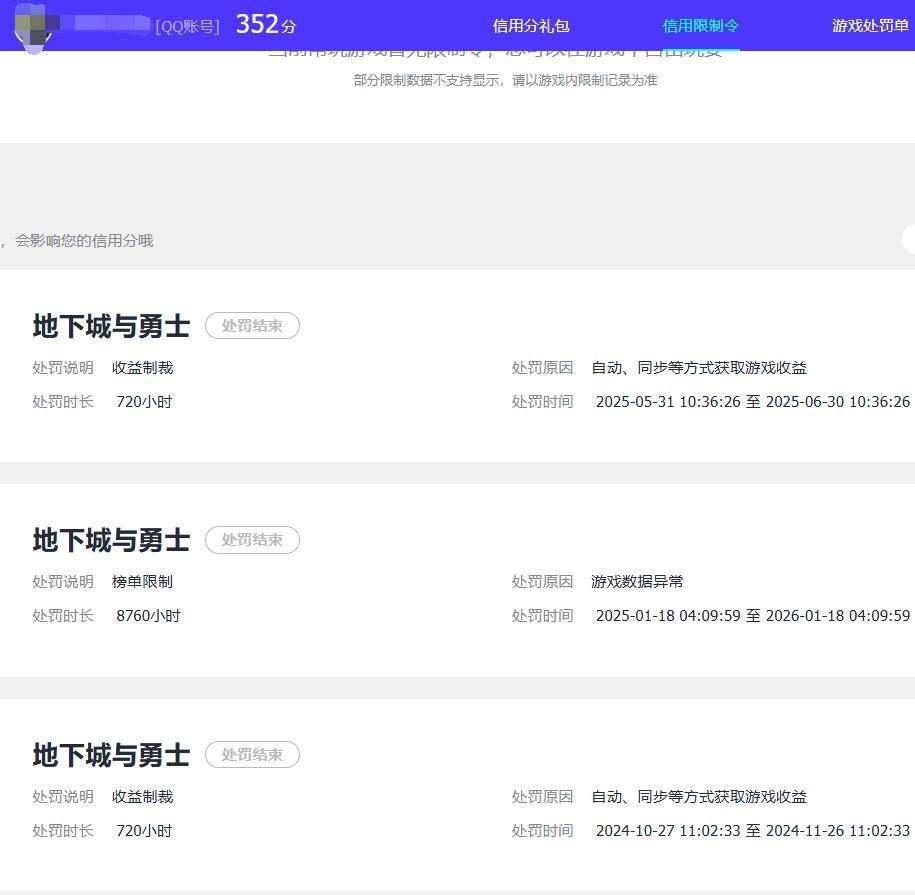Image resolution: width=915 pixels, height=895 pixels.
Task: Click the 游戏数据异常 penalty reason
Action: coord(637,582)
